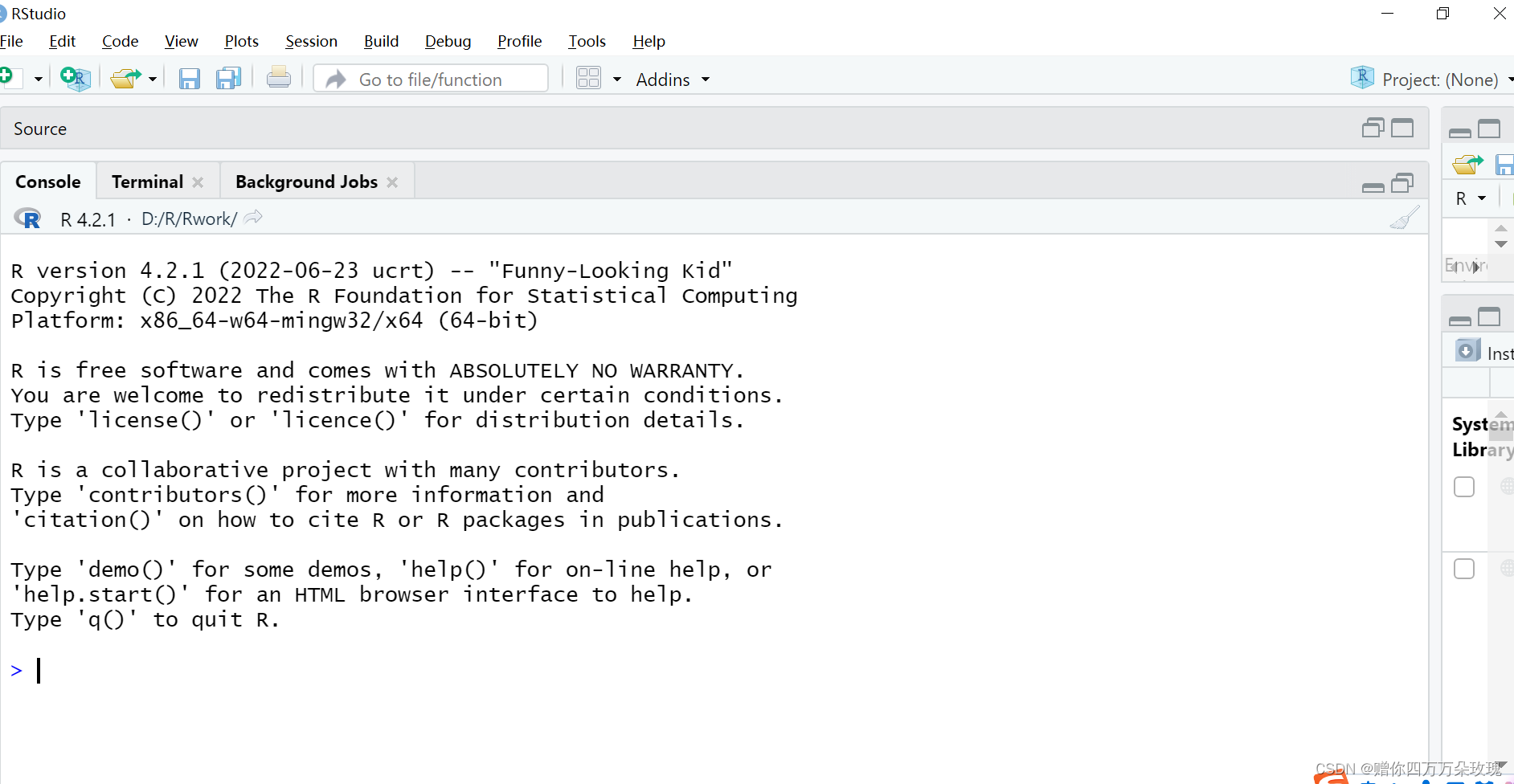Print the current file
The height and width of the screenshot is (784, 1514).
[x=278, y=78]
